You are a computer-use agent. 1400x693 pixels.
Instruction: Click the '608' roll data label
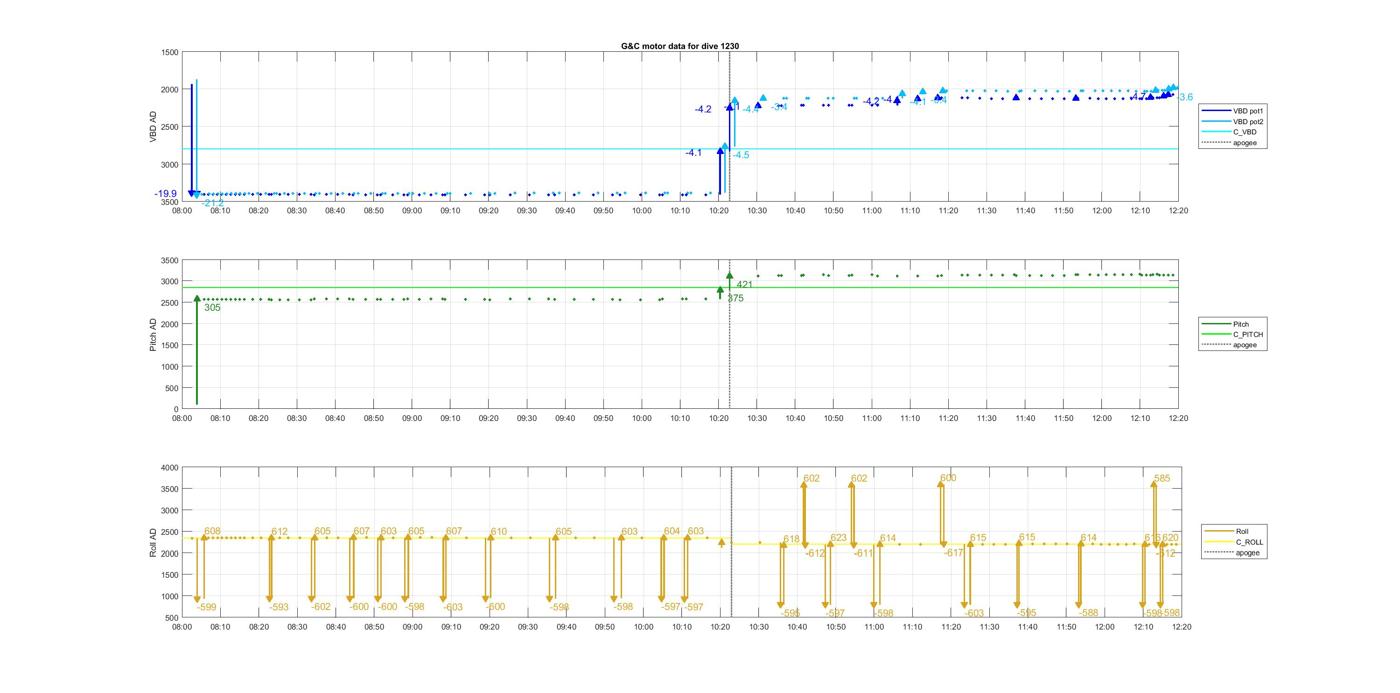(x=212, y=531)
